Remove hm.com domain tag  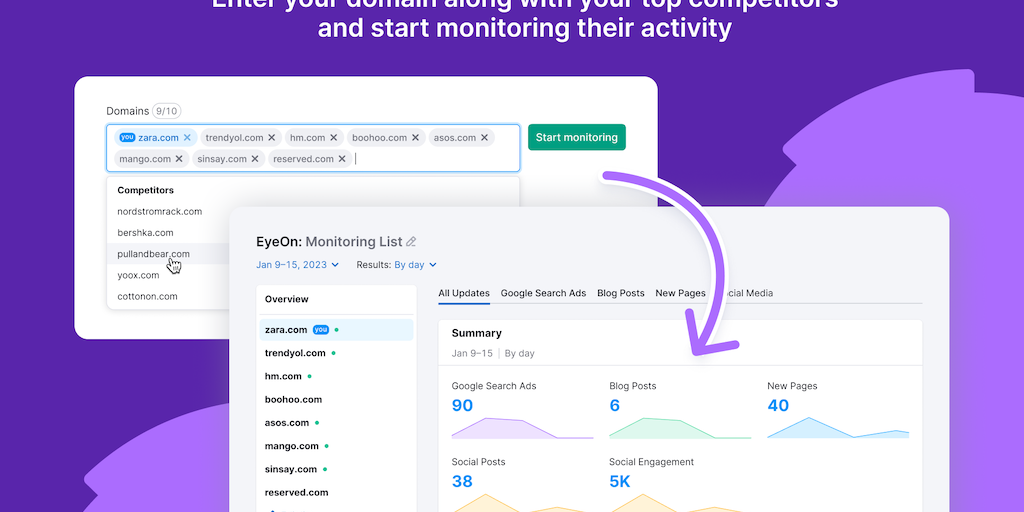coord(334,137)
